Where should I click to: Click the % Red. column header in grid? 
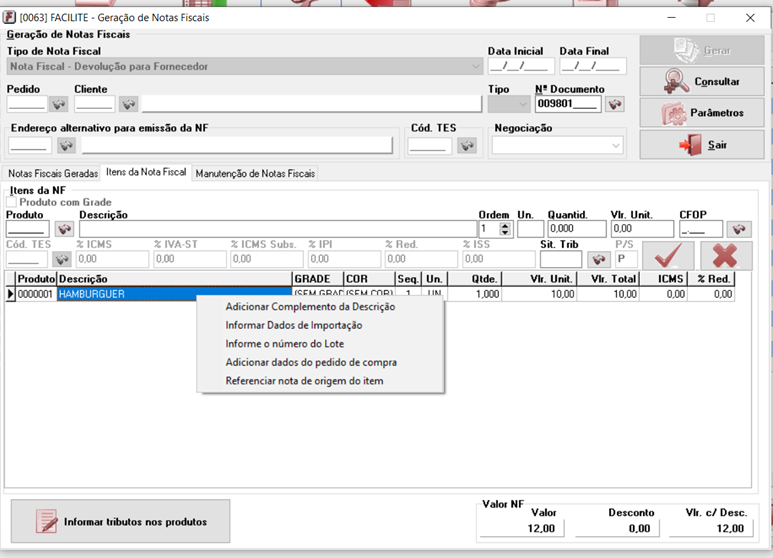pyautogui.click(x=711, y=279)
